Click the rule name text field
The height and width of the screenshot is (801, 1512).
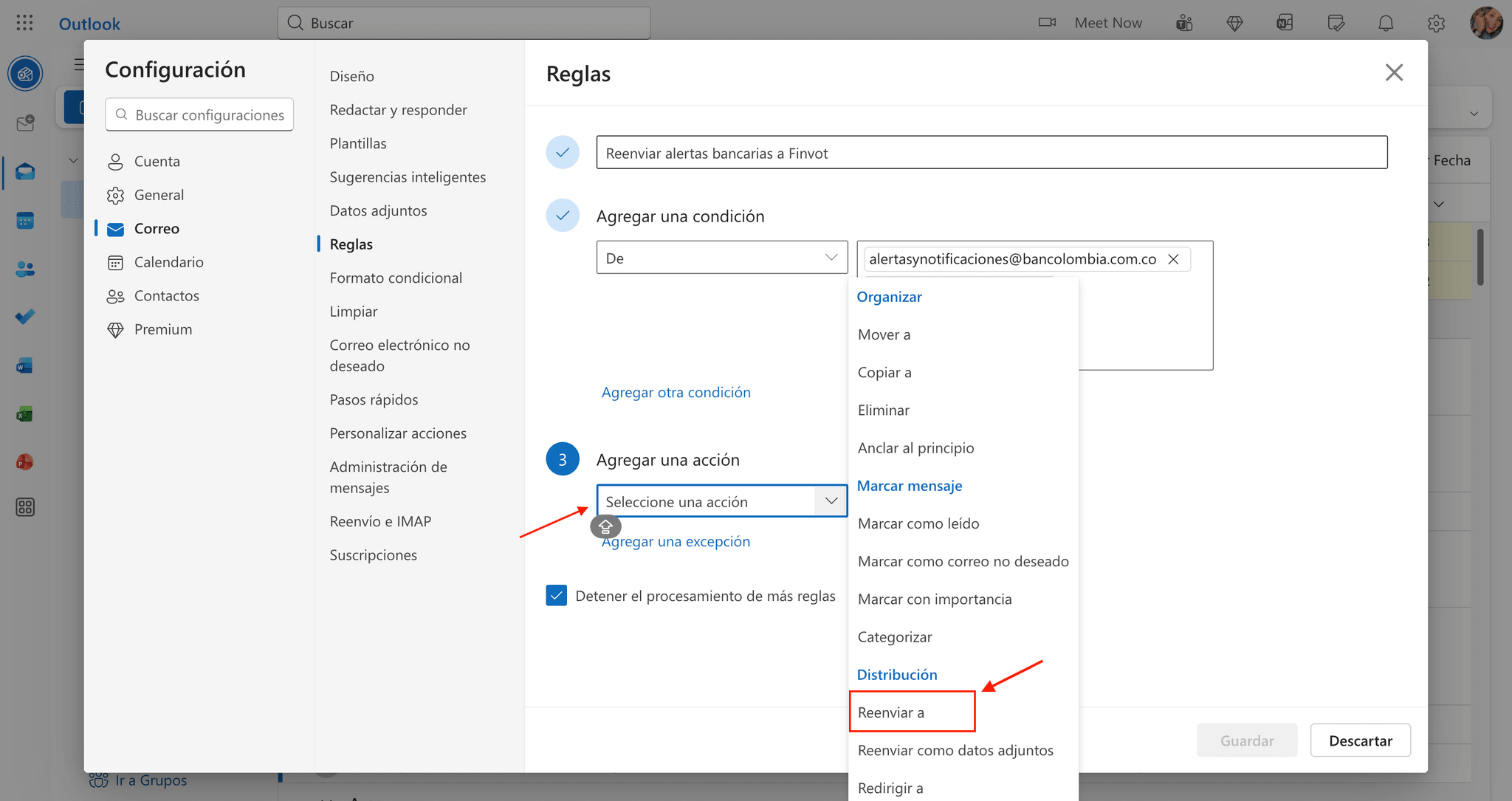992,152
